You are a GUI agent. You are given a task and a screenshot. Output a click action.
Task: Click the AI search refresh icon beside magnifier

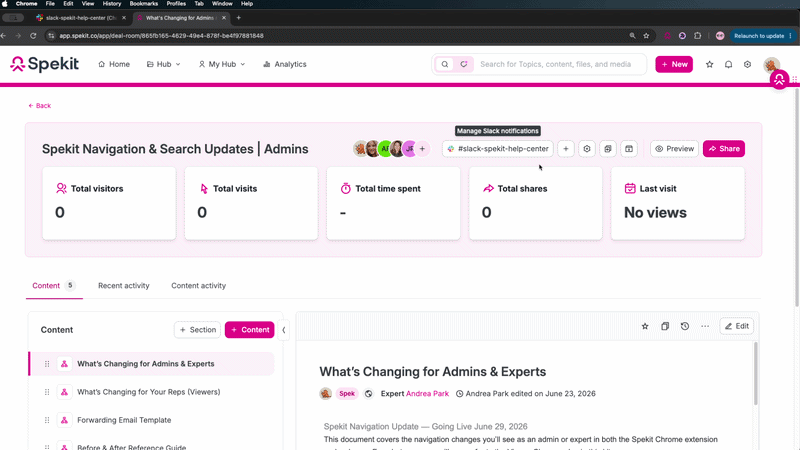pos(463,64)
